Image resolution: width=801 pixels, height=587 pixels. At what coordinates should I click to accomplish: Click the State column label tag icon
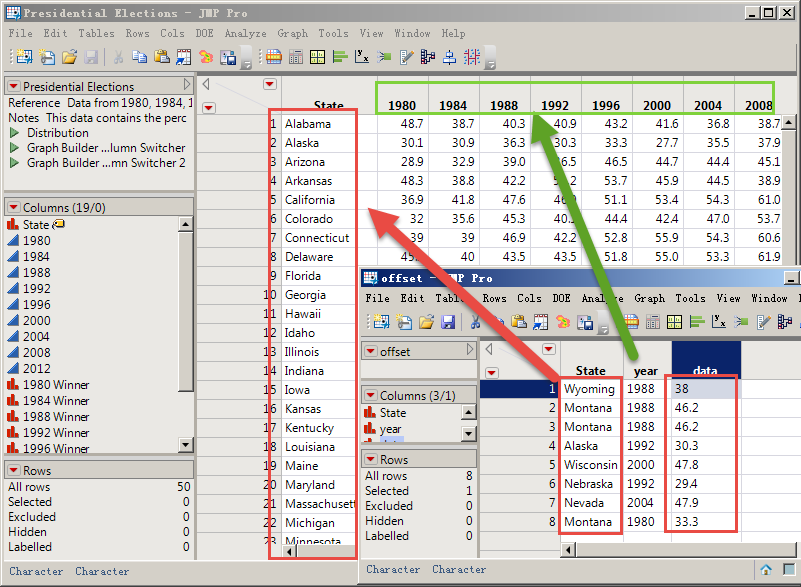pos(59,225)
